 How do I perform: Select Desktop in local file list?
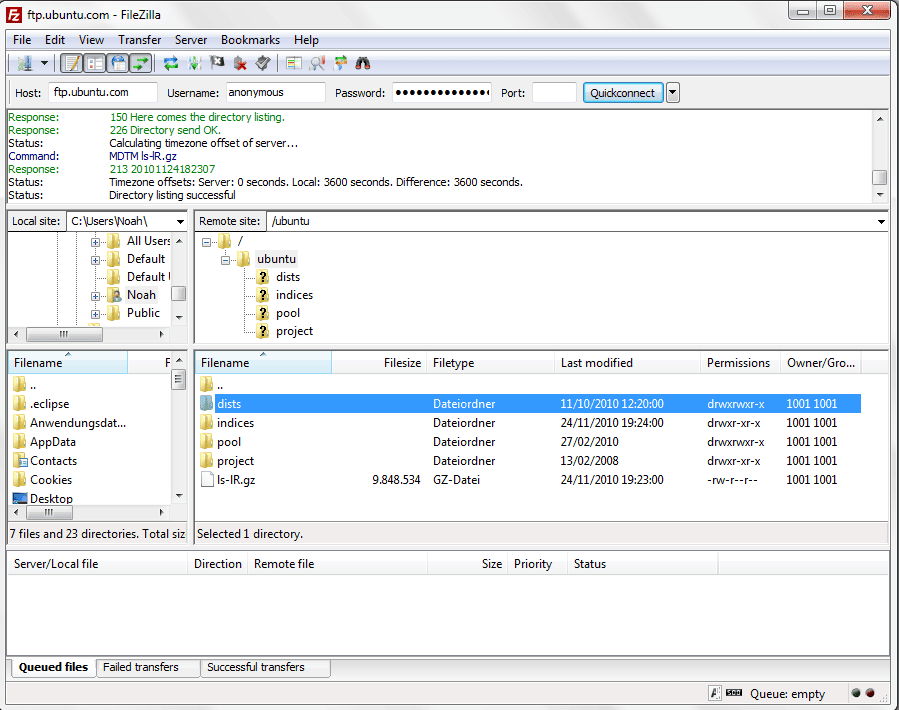(x=52, y=498)
